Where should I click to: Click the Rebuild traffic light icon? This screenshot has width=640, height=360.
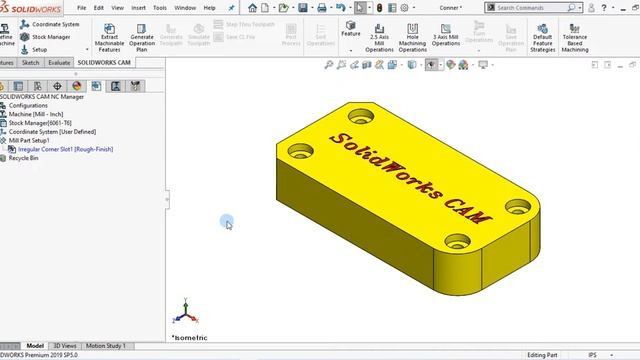pos(379,8)
